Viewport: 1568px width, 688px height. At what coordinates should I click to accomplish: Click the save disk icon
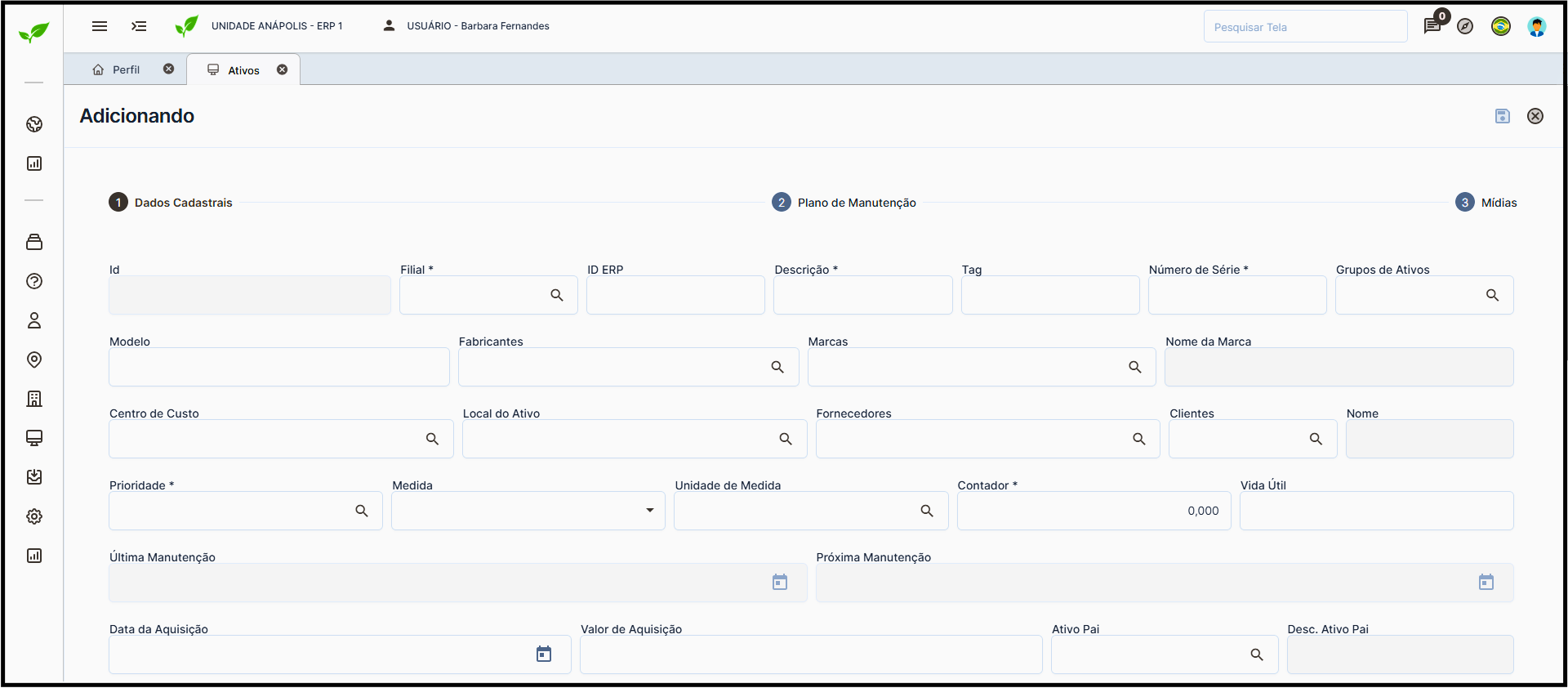coord(1502,116)
